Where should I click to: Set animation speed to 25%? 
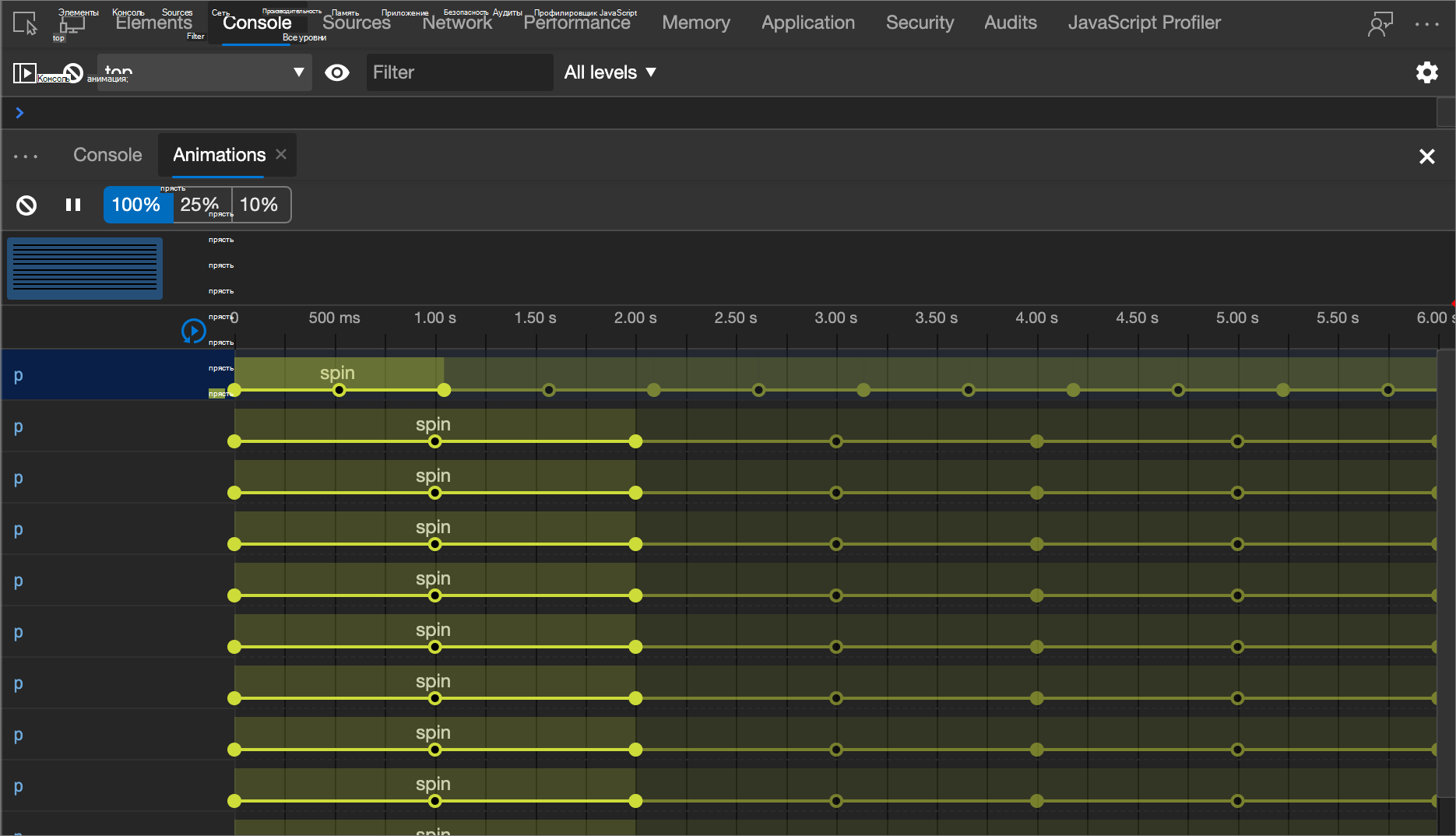(200, 205)
